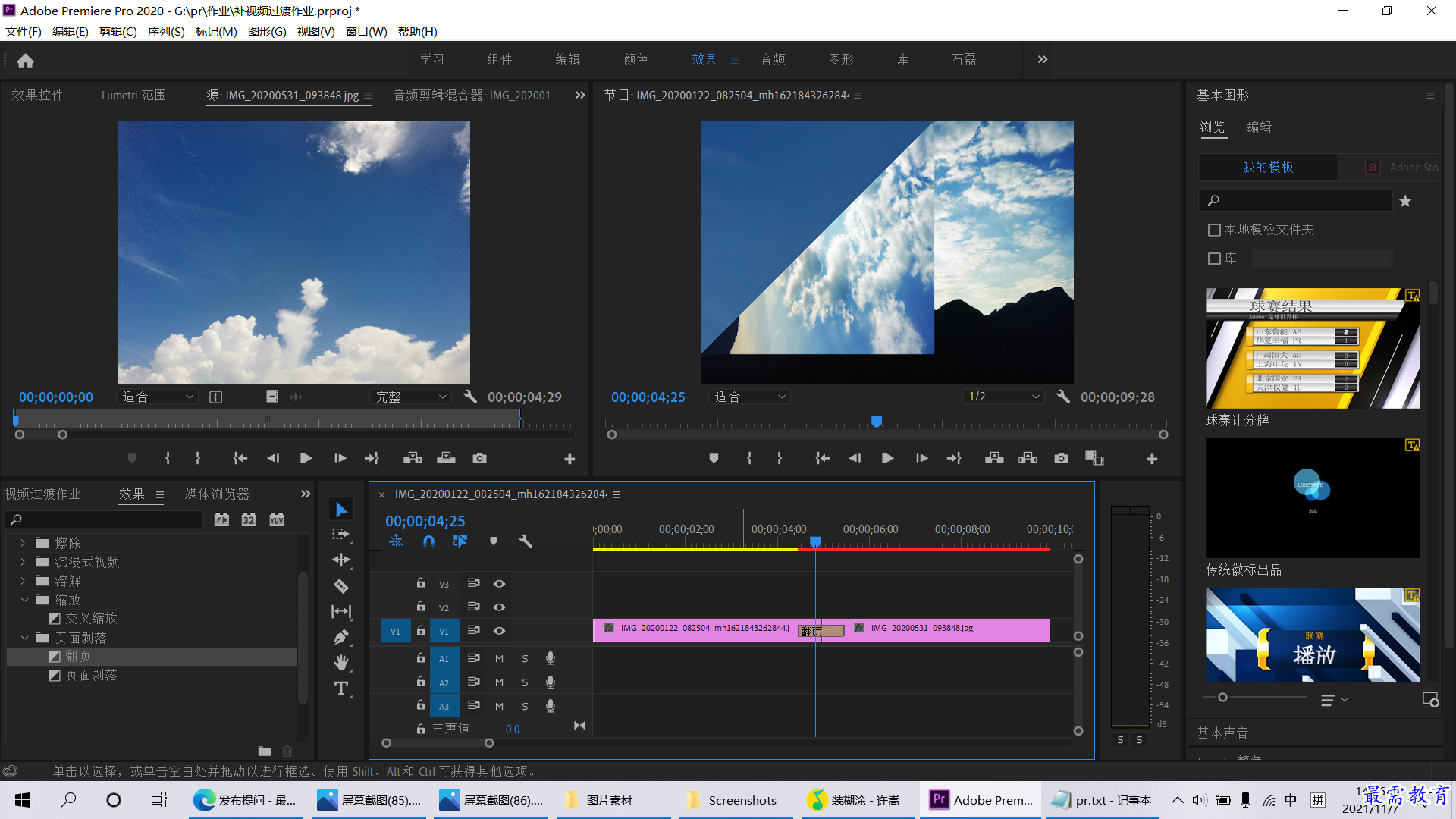The height and width of the screenshot is (819, 1456).
Task: Open program monitor 适合 zoom dropdown
Action: (x=750, y=397)
